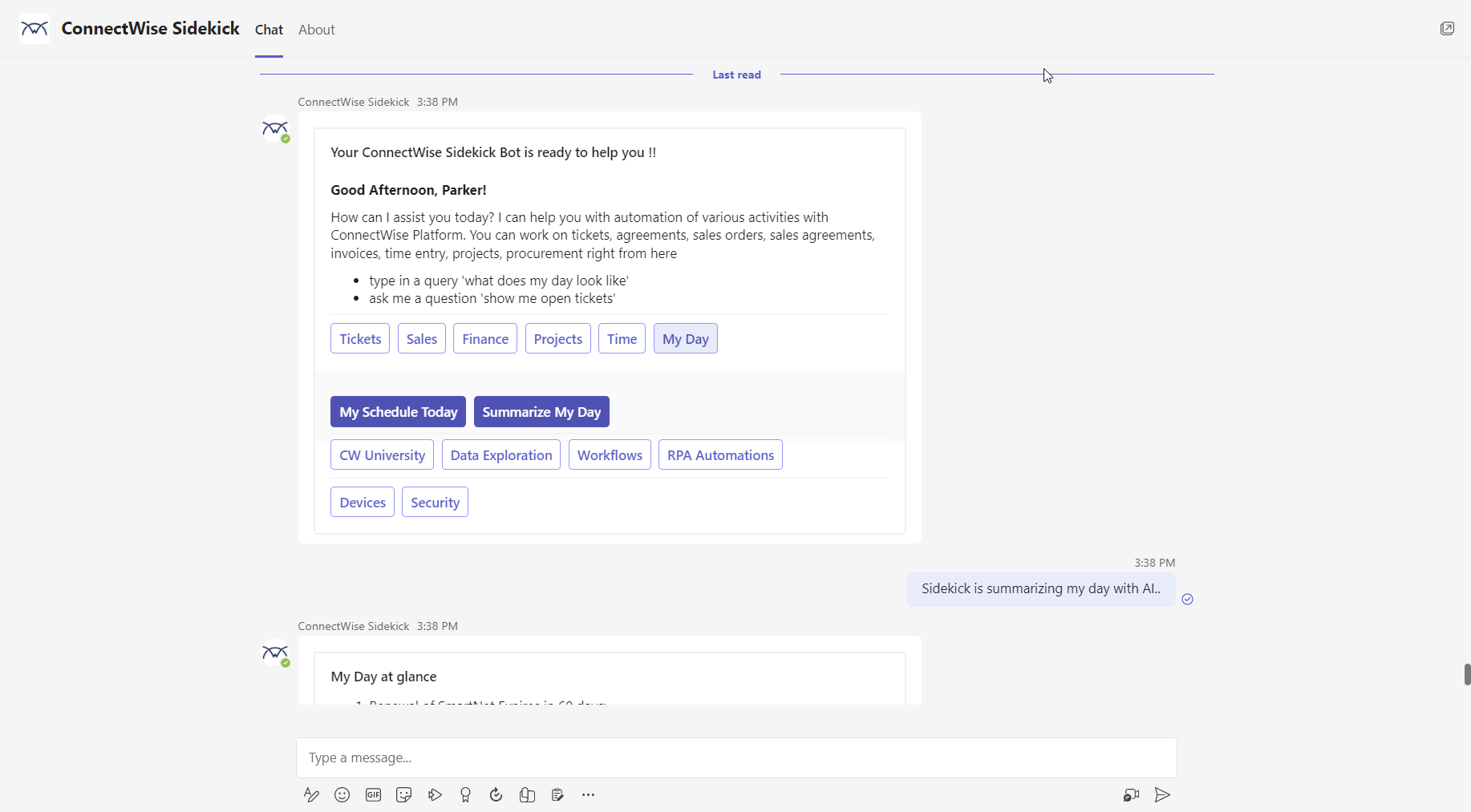Image resolution: width=1471 pixels, height=812 pixels.
Task: Expand more compose options ellipsis
Action: [588, 794]
